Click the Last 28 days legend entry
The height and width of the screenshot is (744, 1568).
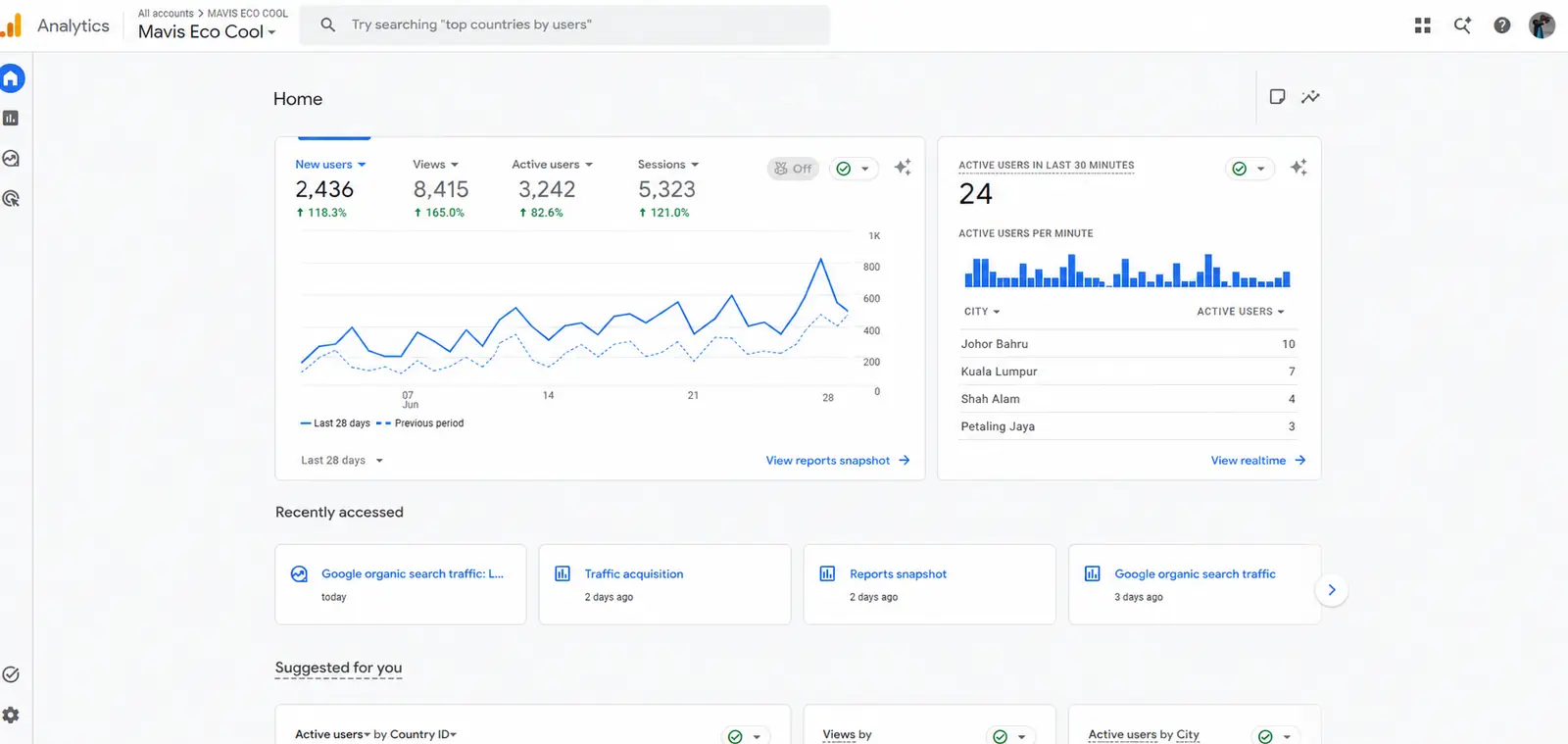click(x=335, y=423)
